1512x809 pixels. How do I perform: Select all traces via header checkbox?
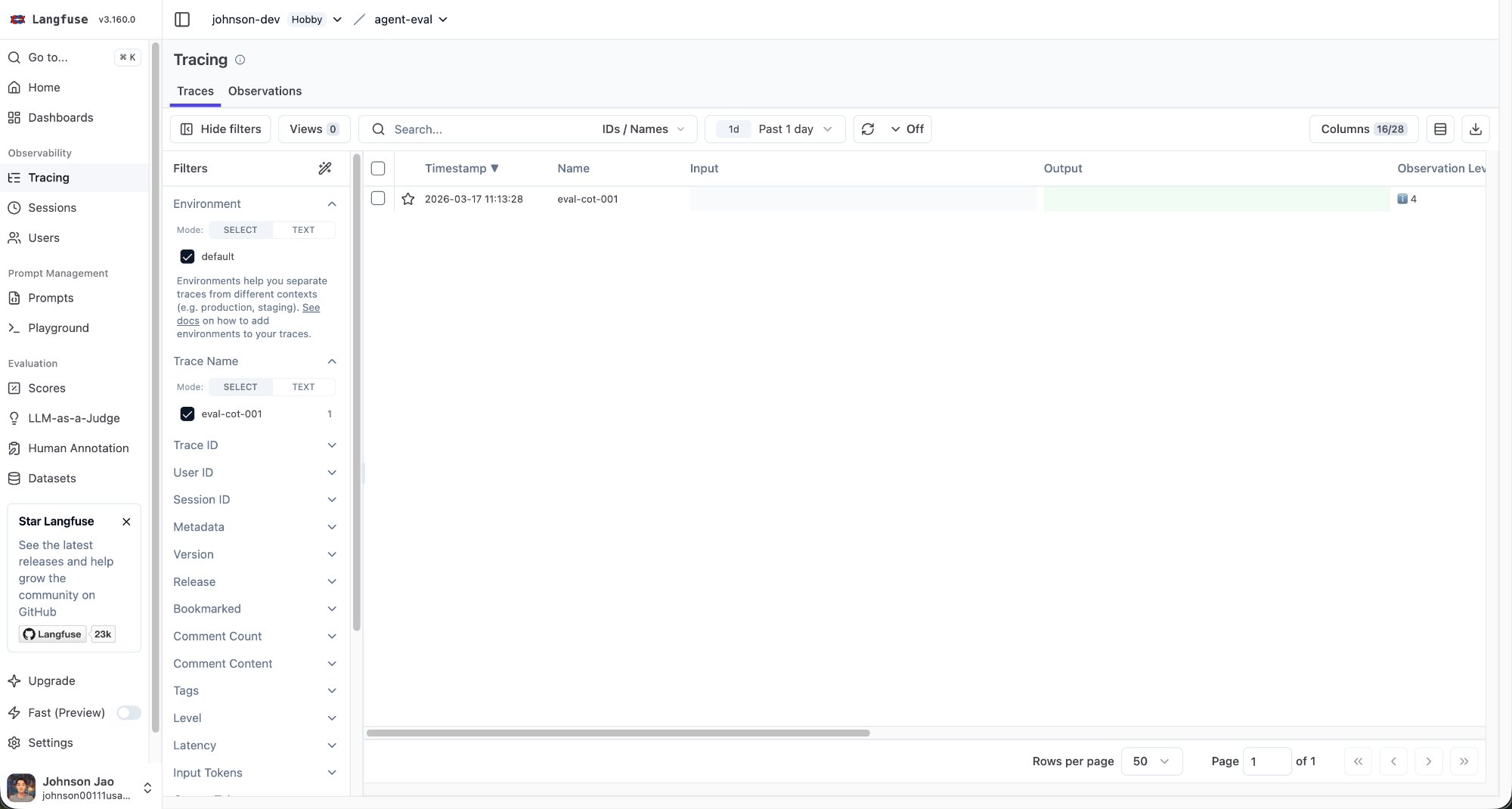click(x=378, y=168)
